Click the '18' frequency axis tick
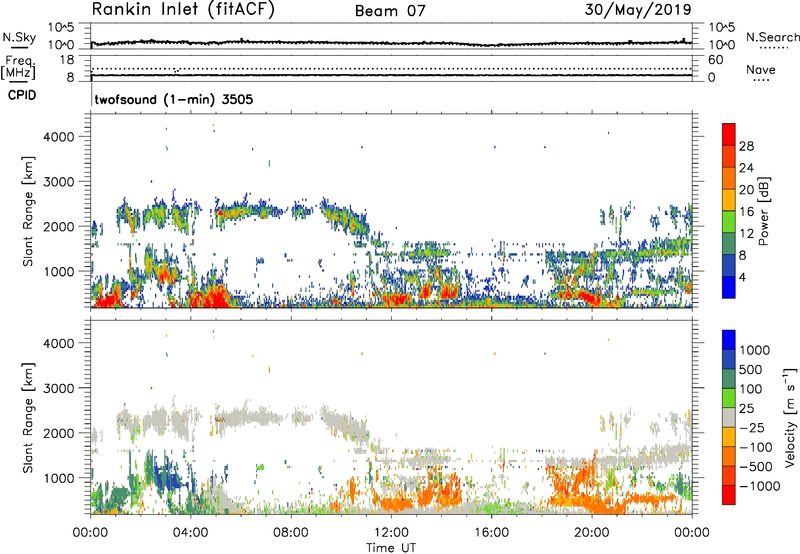The width and height of the screenshot is (800, 554). click(x=66, y=60)
